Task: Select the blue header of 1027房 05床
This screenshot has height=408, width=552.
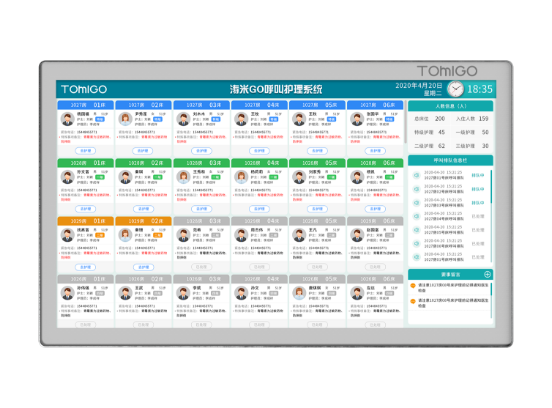Action: tap(318, 105)
